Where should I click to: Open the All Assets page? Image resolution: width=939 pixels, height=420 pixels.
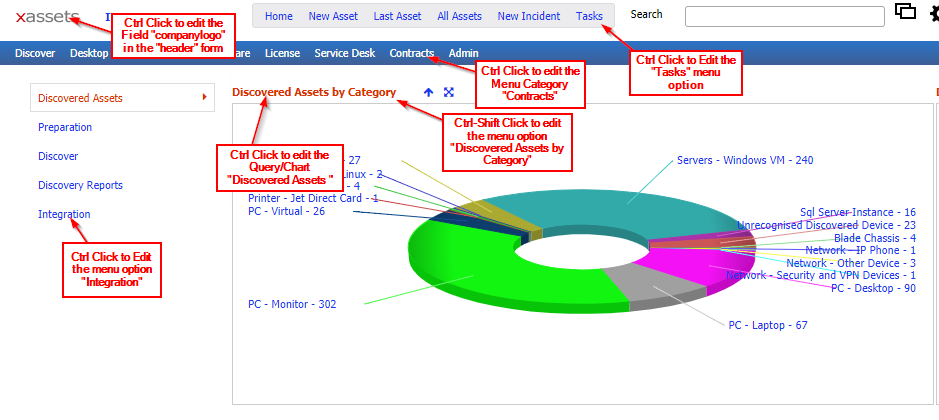(459, 16)
